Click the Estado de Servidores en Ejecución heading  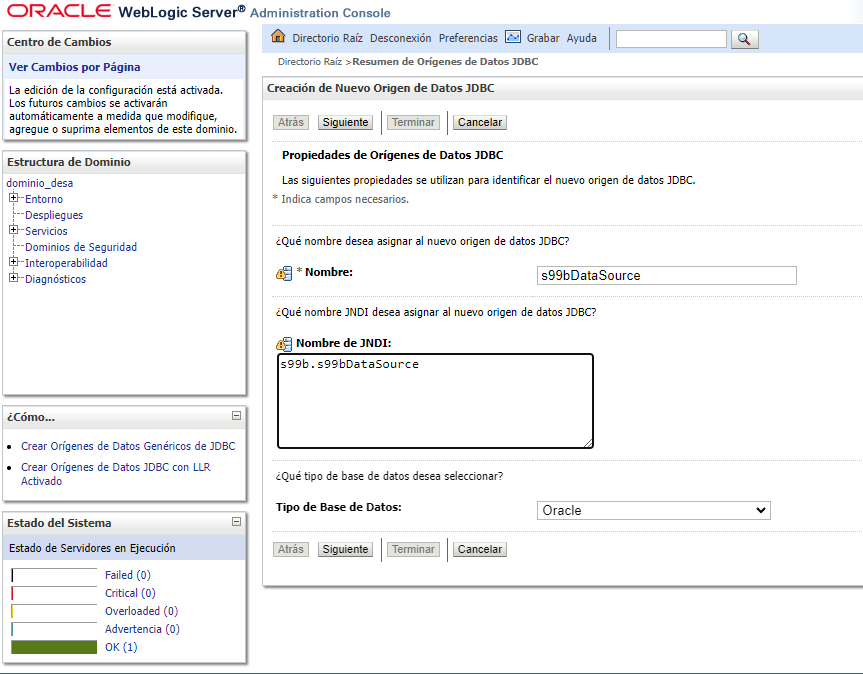click(92, 548)
